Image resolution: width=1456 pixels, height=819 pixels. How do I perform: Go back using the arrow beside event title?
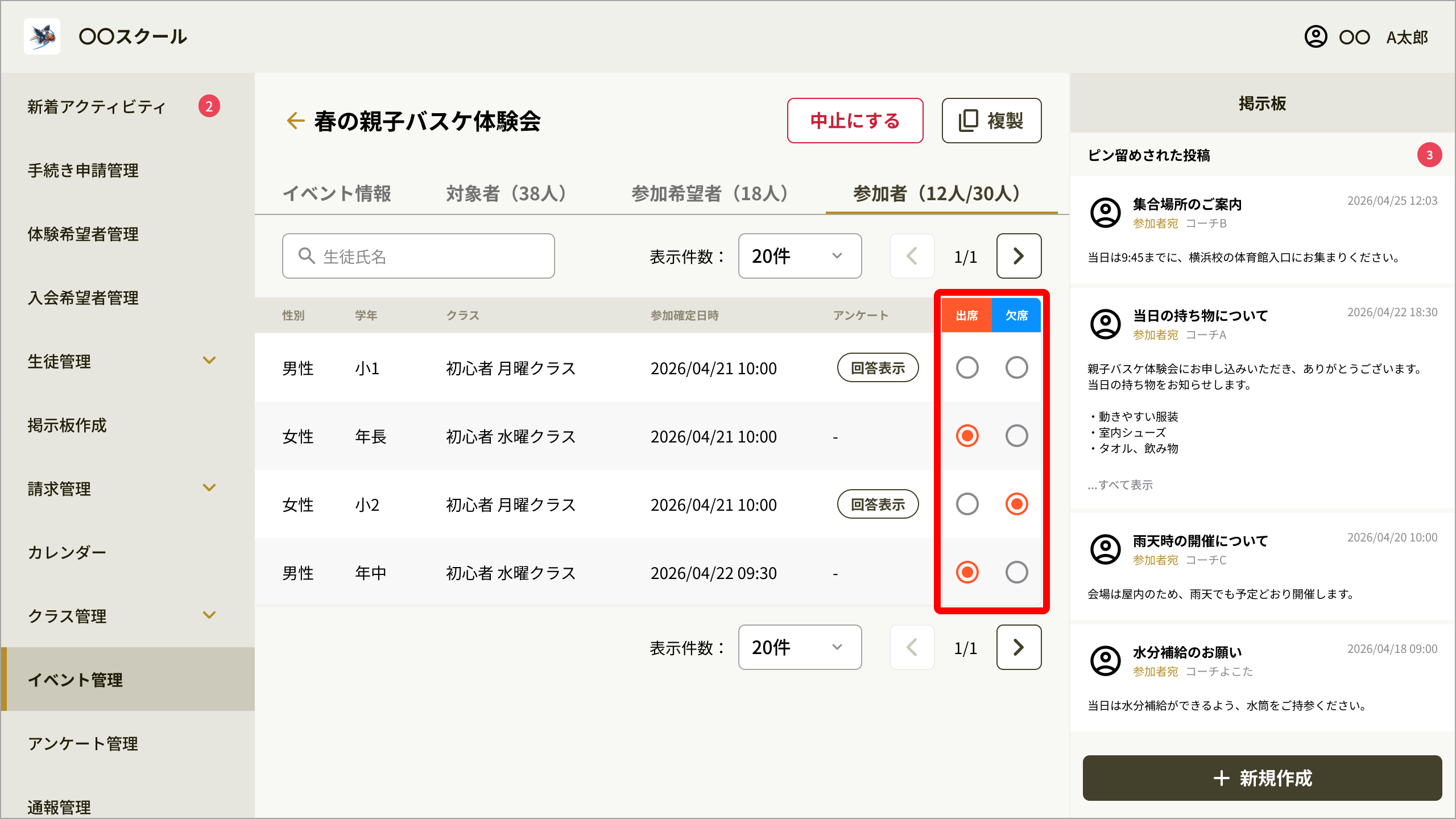click(295, 121)
